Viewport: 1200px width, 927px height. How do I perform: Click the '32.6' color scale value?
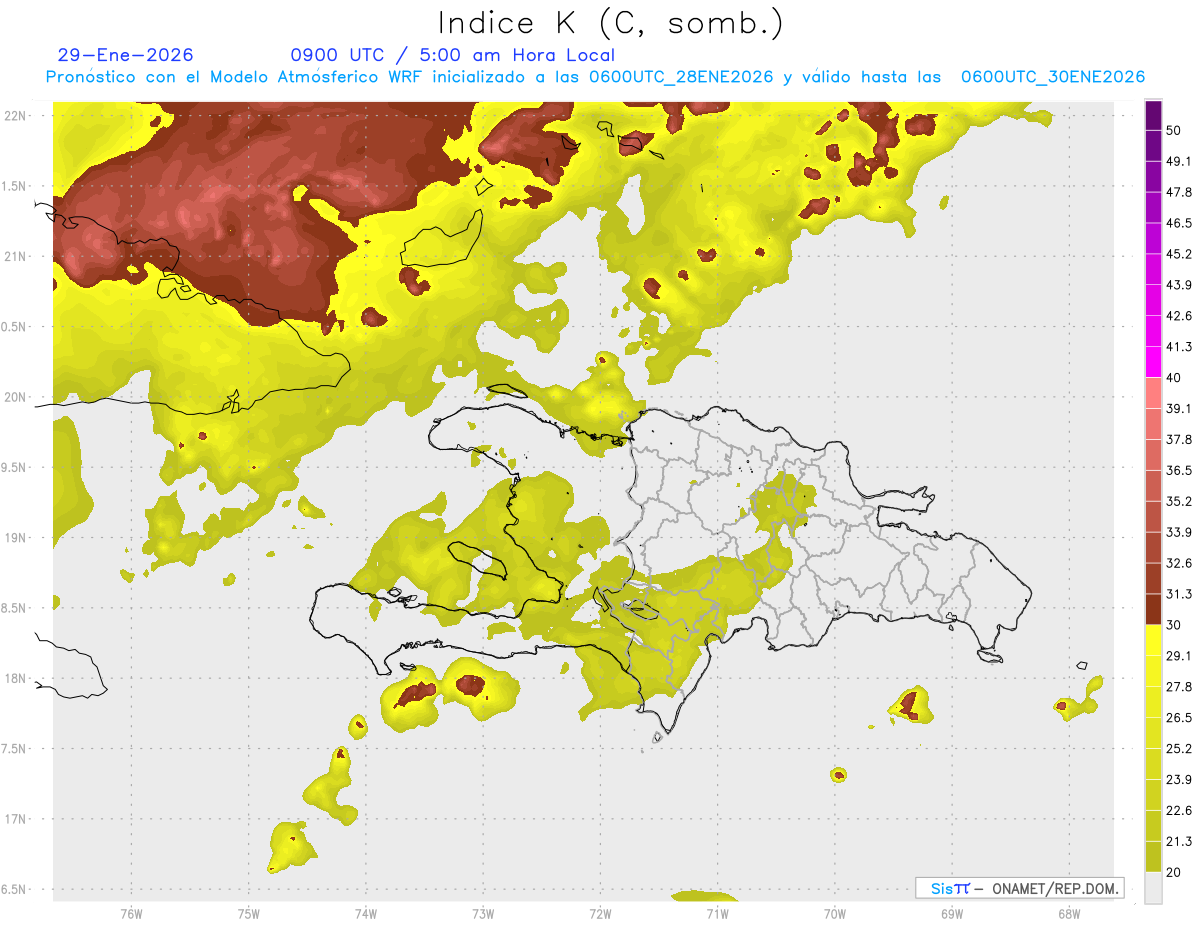pyautogui.click(x=1178, y=563)
